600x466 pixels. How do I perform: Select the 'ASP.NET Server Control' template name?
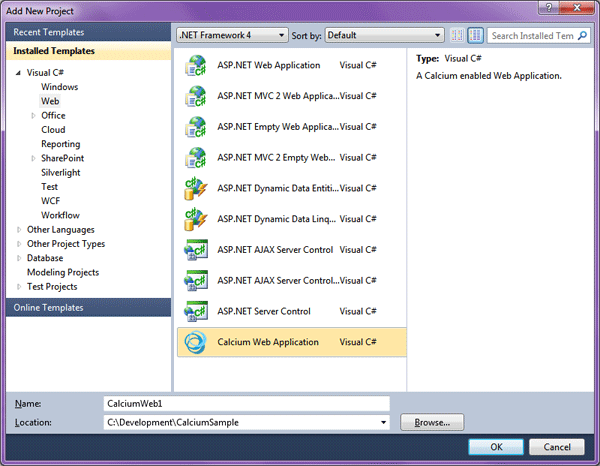point(264,311)
